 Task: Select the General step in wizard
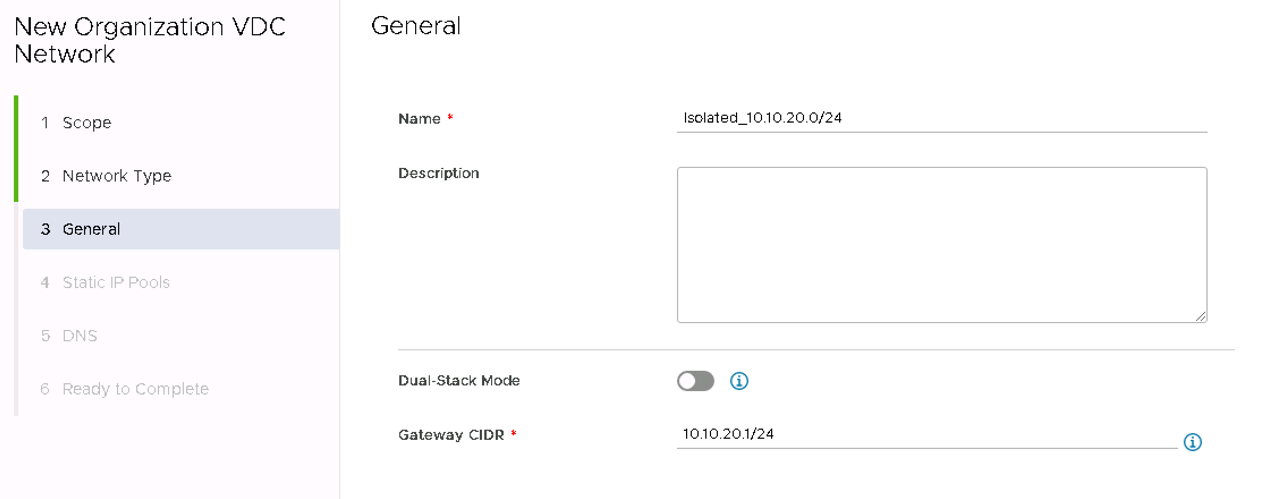[x=91, y=229]
